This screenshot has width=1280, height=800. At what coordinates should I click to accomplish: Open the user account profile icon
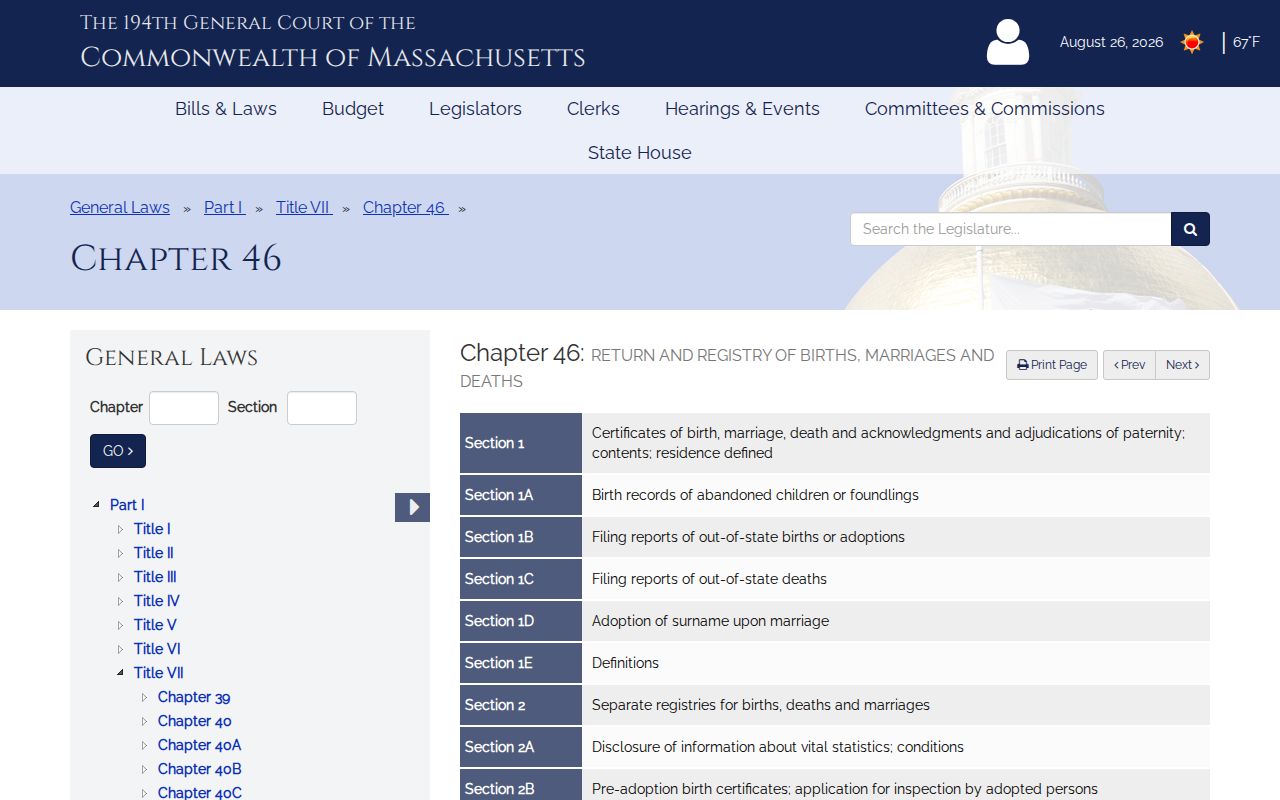(x=1007, y=42)
